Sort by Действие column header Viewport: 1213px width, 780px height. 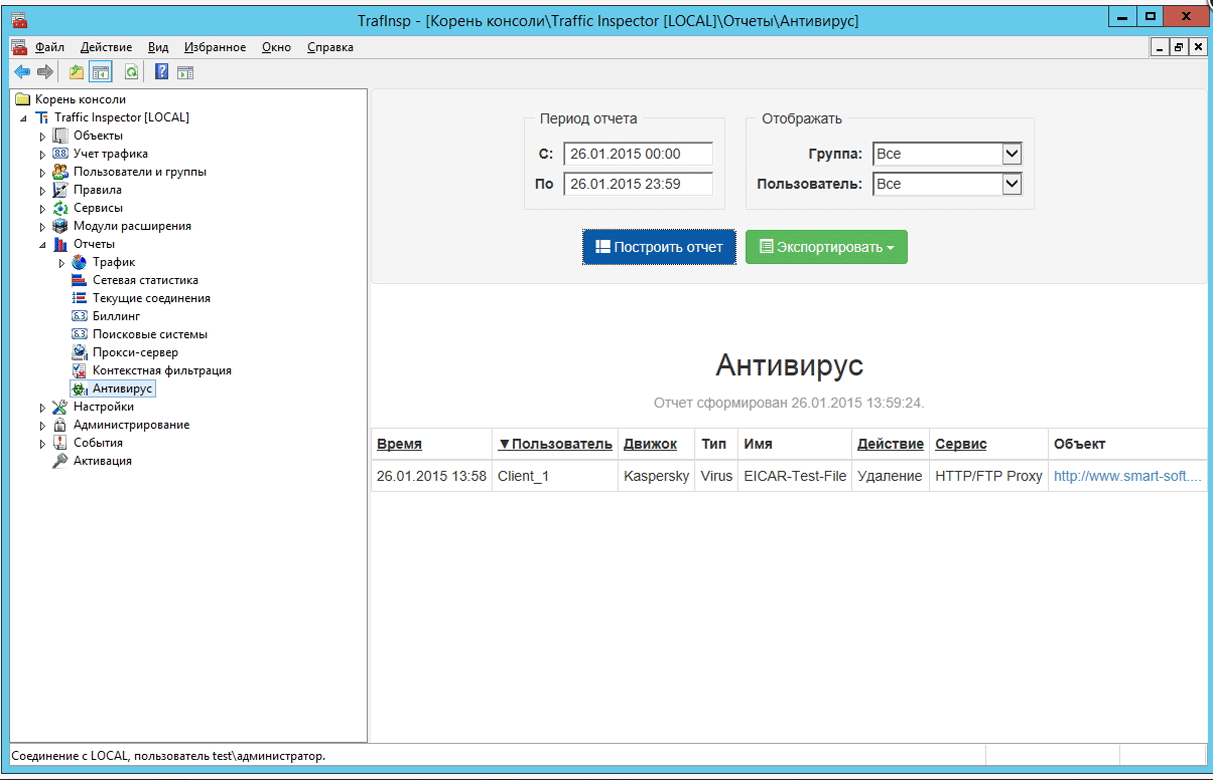[x=891, y=444]
